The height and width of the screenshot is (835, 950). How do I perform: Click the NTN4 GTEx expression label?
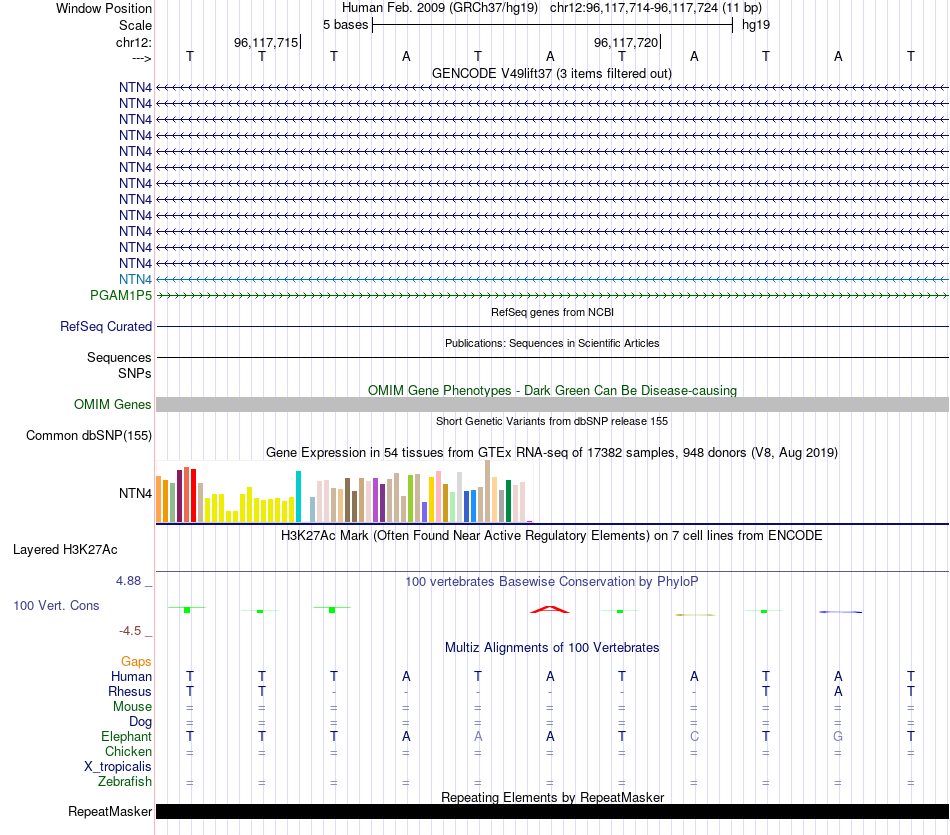135,494
